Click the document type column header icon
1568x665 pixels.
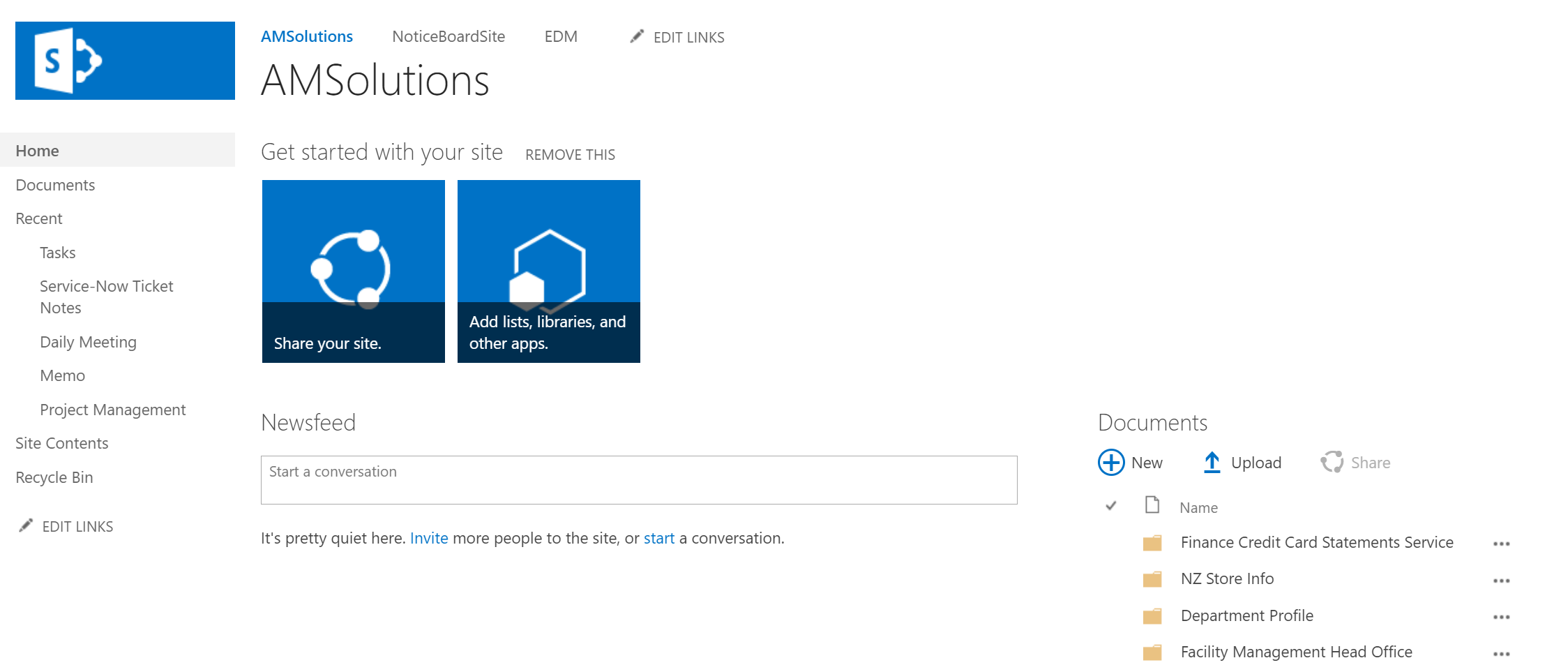(x=1152, y=505)
